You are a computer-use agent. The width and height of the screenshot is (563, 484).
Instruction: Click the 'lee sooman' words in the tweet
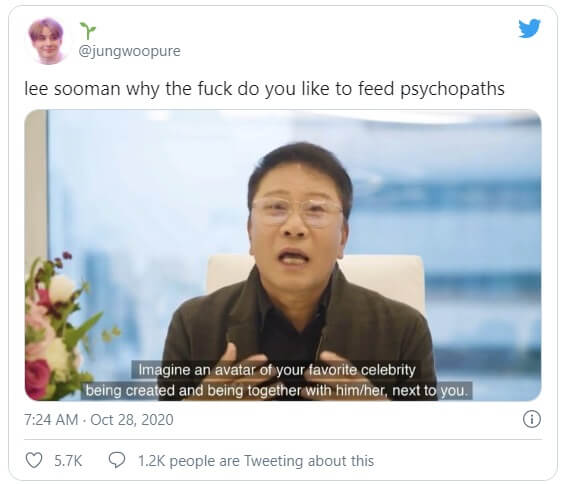tap(72, 89)
